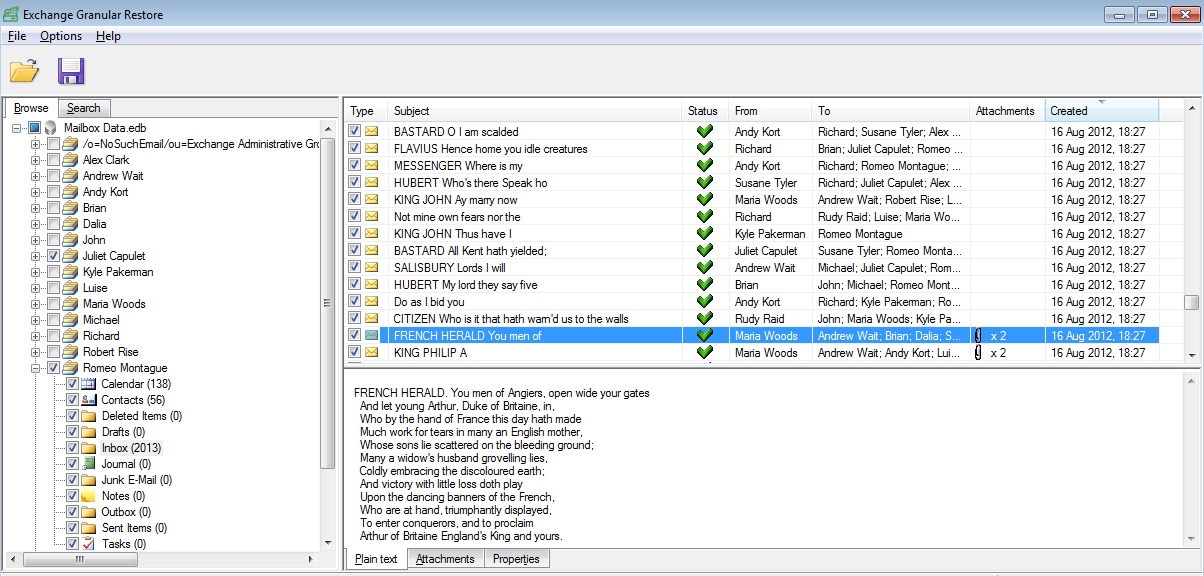The image size is (1204, 576).
Task: Click the envelope icon for BASTARD O I am scalded
Action: (372, 132)
